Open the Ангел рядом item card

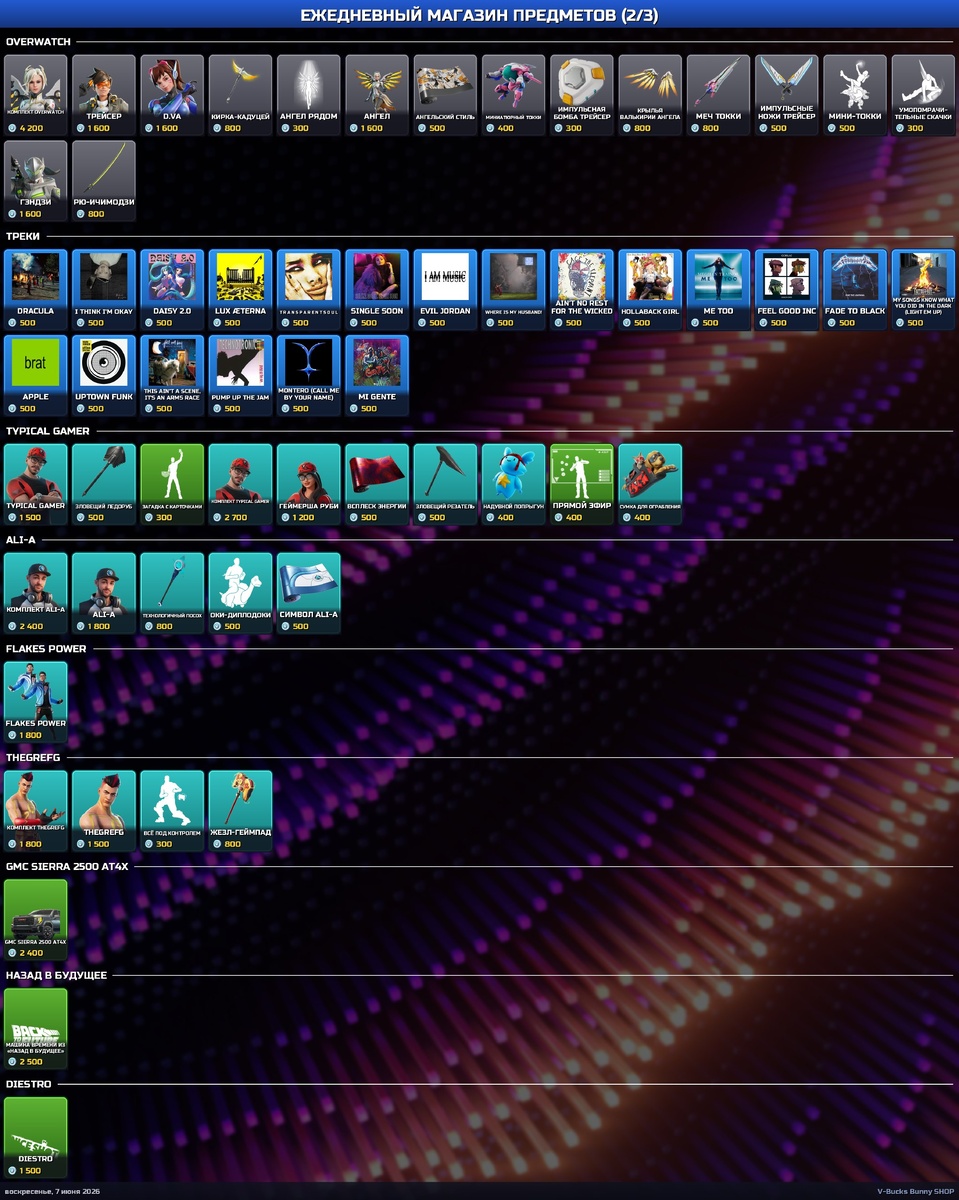[x=309, y=95]
